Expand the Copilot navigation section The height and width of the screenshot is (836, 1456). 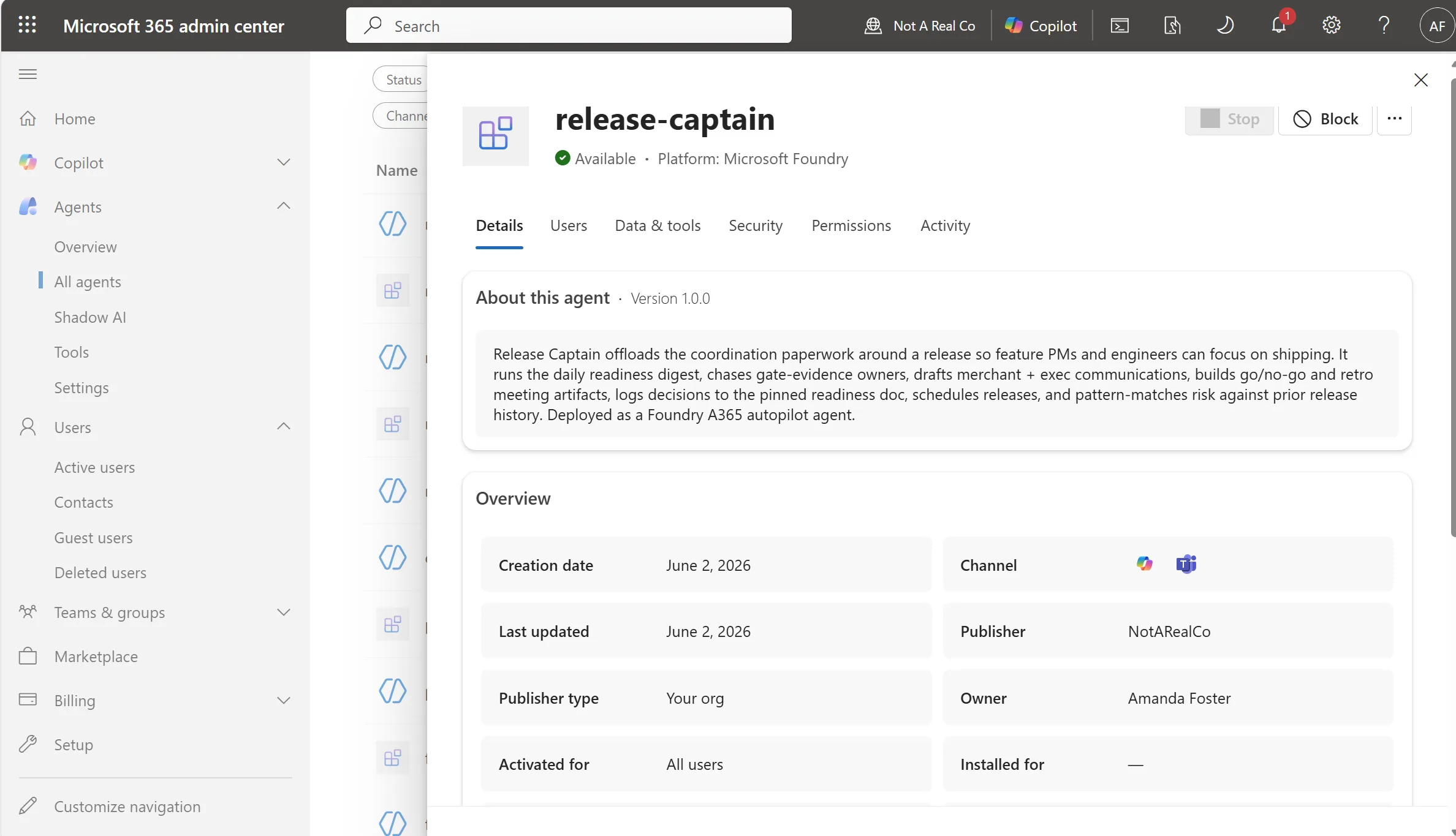tap(283, 162)
